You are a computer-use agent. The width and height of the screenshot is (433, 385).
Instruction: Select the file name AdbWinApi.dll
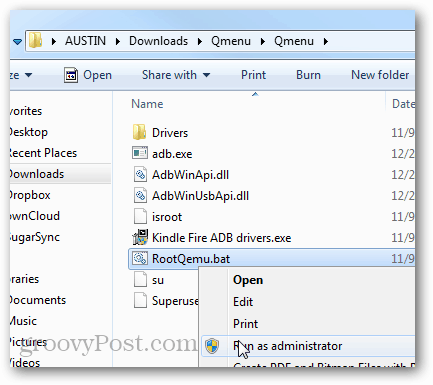pyautogui.click(x=190, y=175)
